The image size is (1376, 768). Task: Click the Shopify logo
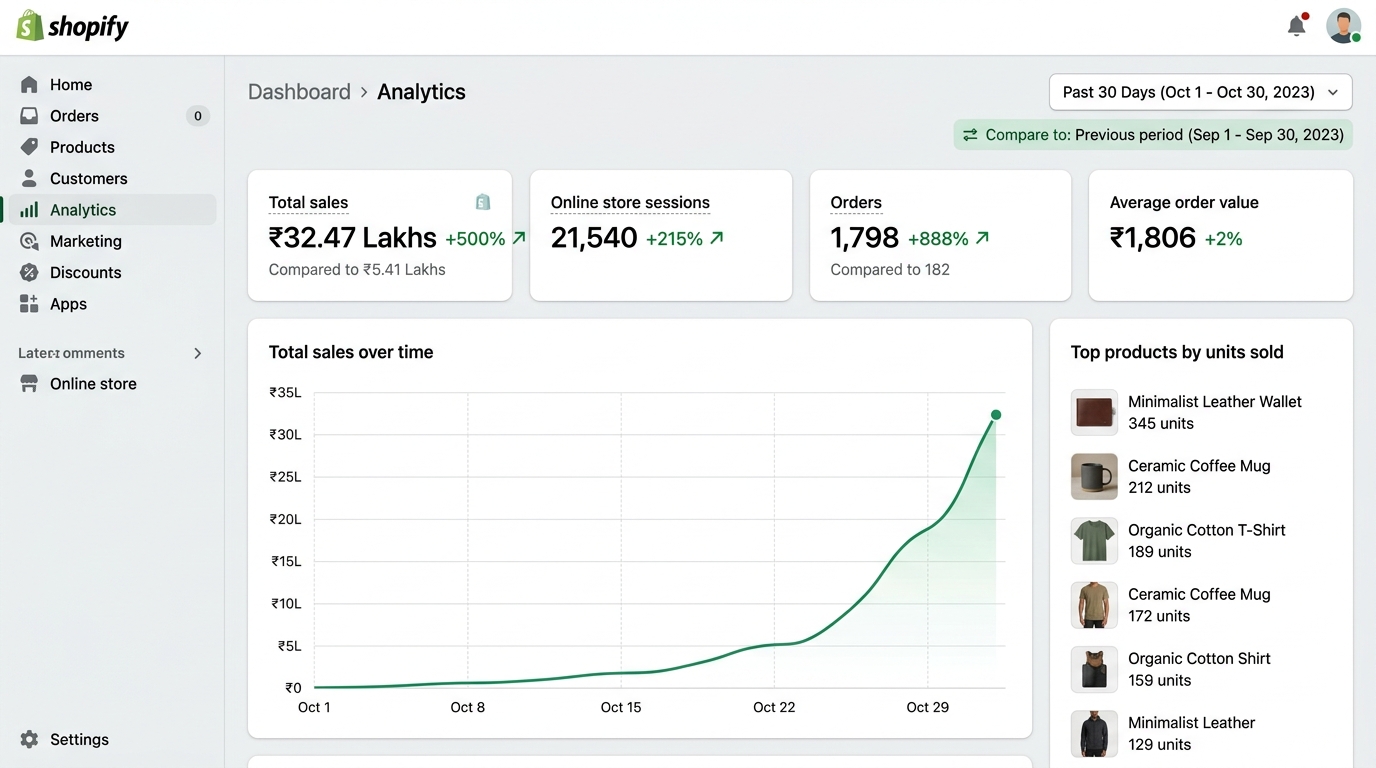(x=73, y=26)
